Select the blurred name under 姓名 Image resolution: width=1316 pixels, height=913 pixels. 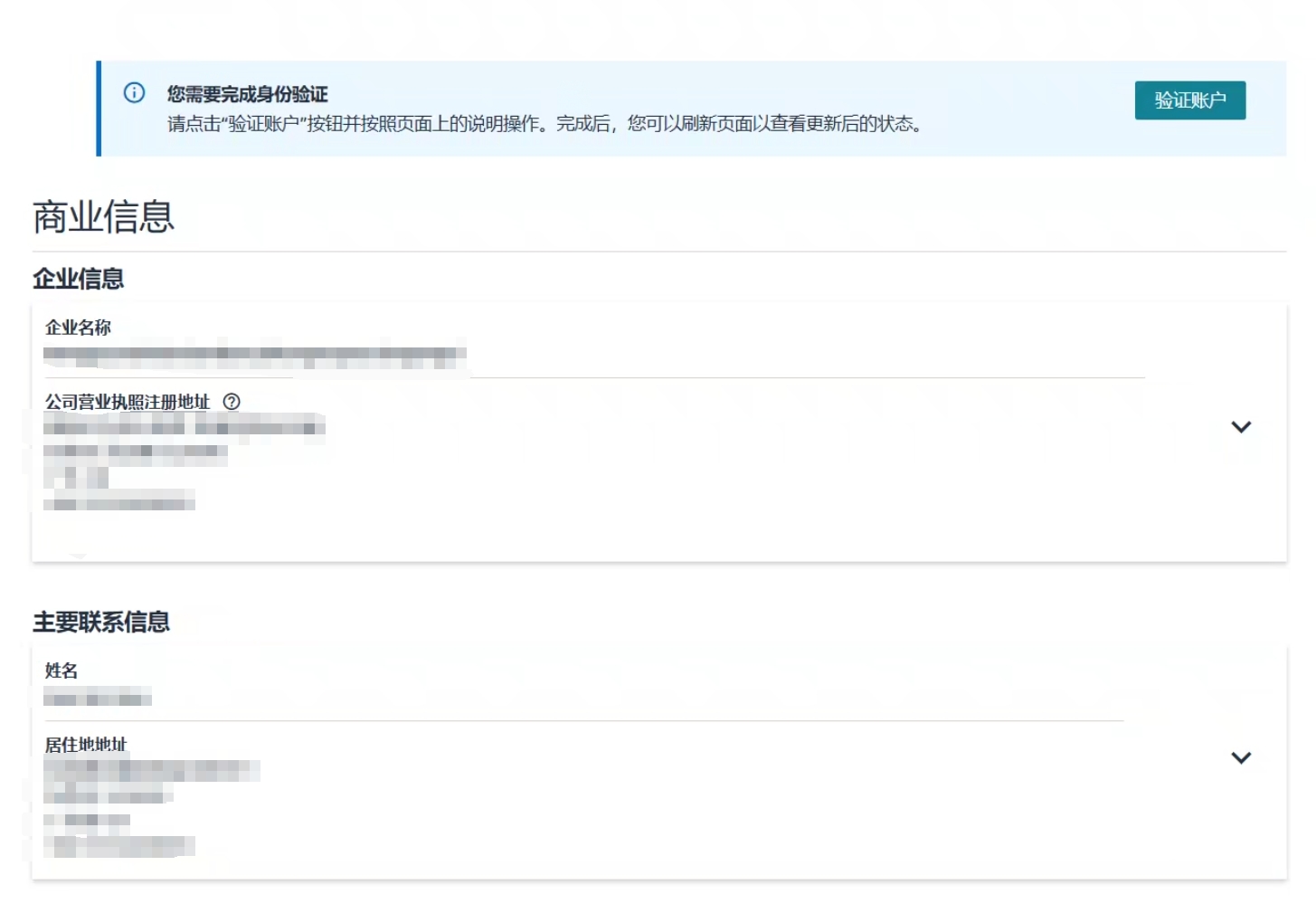[98, 699]
